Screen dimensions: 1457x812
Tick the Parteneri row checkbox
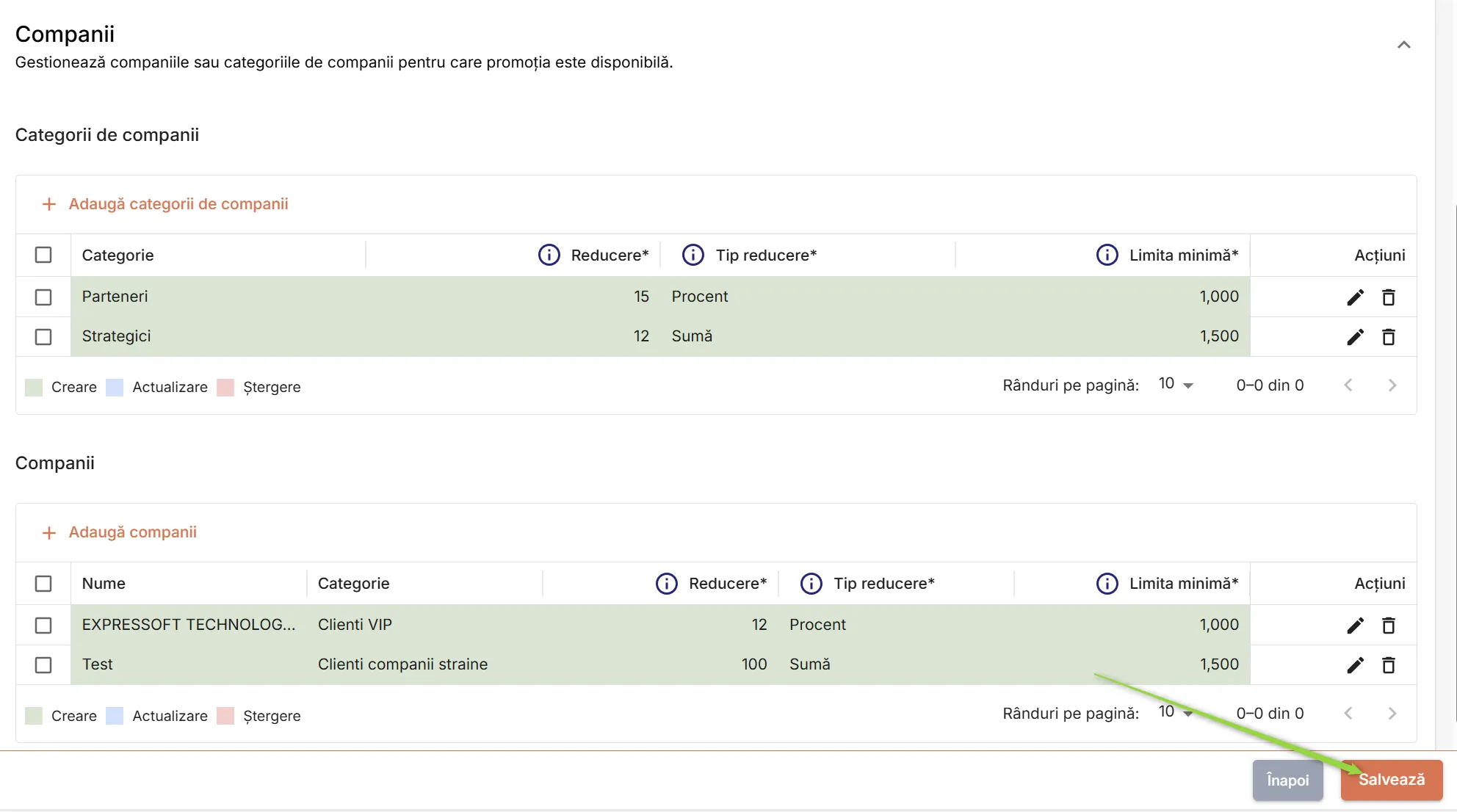pos(43,297)
